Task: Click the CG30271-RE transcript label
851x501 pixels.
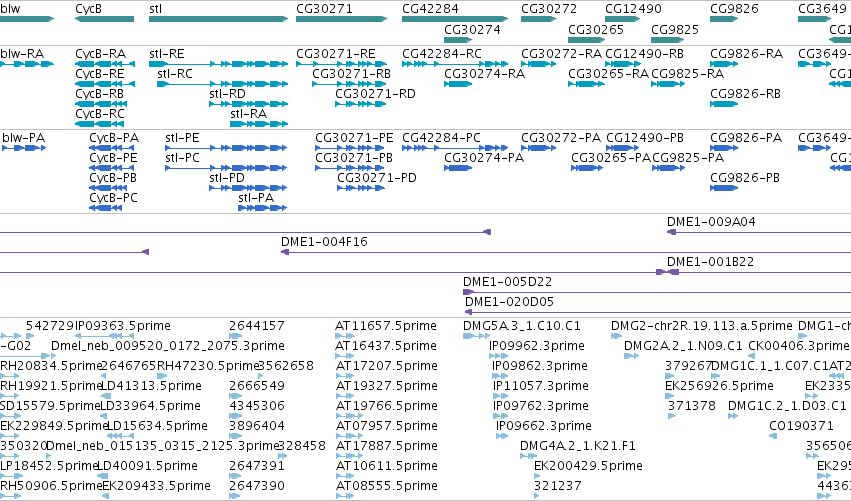Action: (x=336, y=54)
